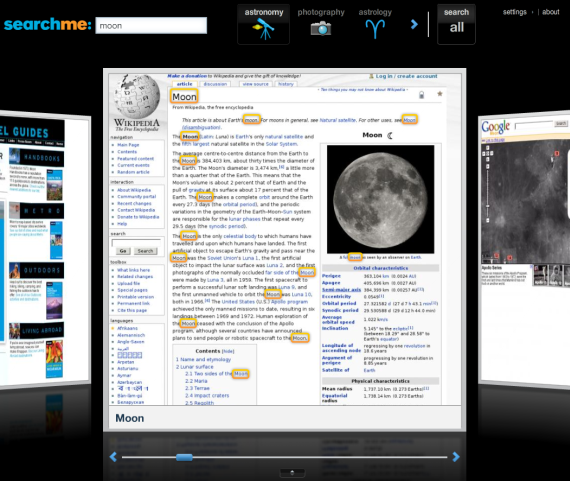Click Wikipedia Search button
The height and width of the screenshot is (481, 570).
coord(145,251)
